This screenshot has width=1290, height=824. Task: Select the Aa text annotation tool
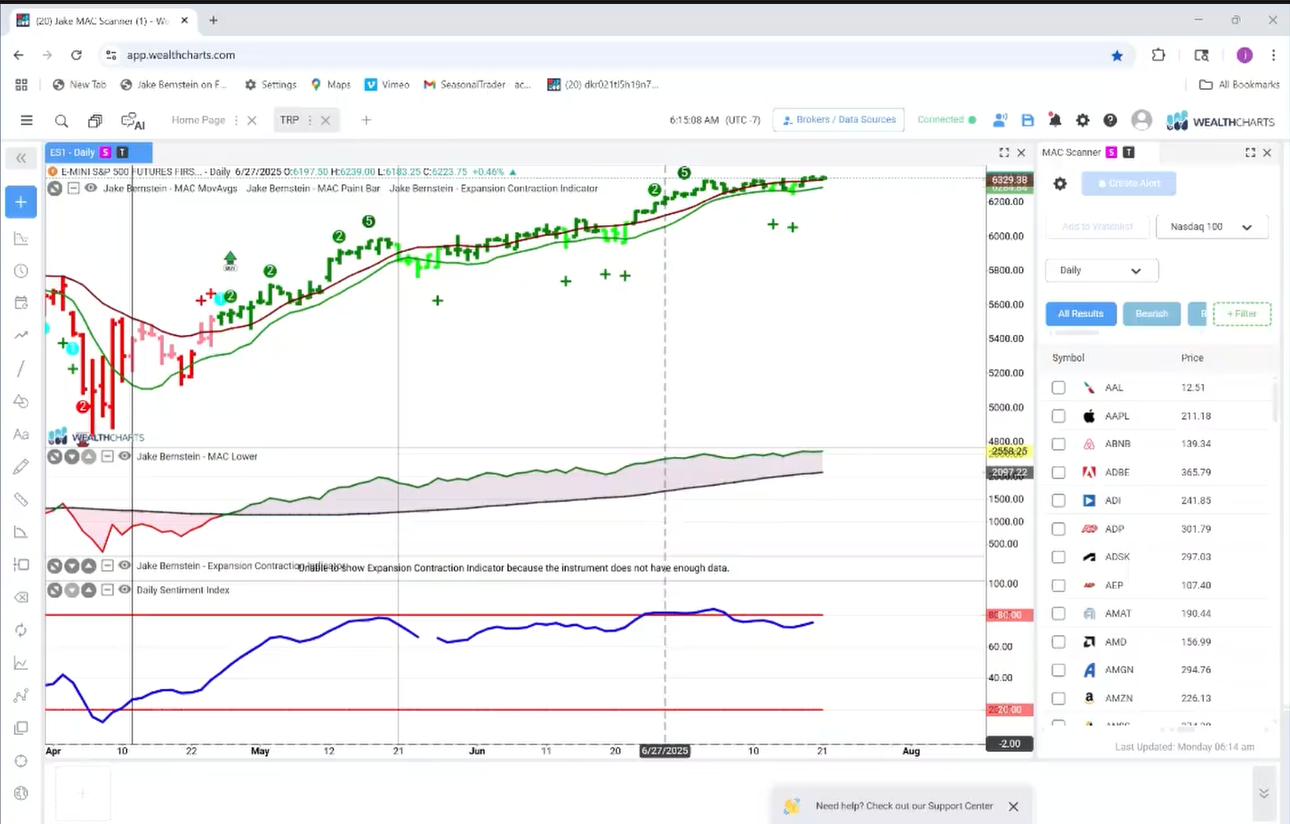(x=21, y=434)
